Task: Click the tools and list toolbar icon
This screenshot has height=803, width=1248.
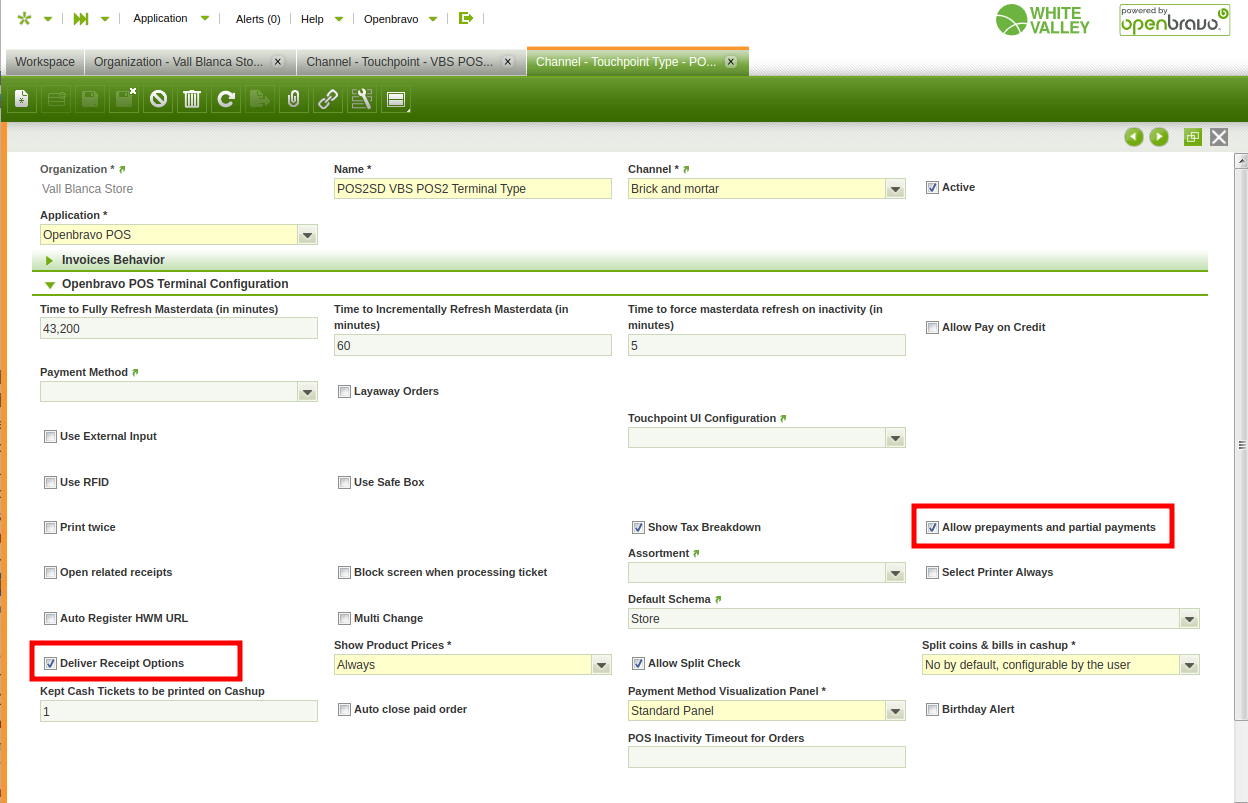Action: [362, 99]
